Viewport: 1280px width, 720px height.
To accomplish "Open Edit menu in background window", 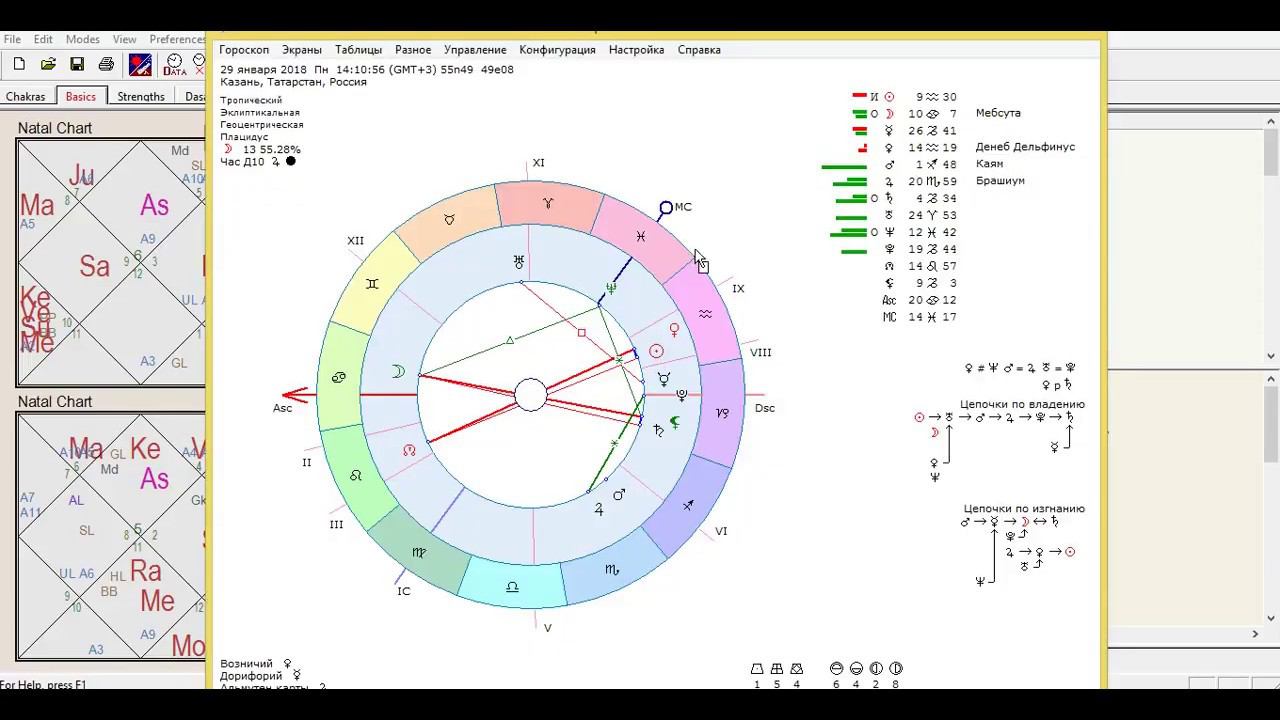I will pos(43,39).
